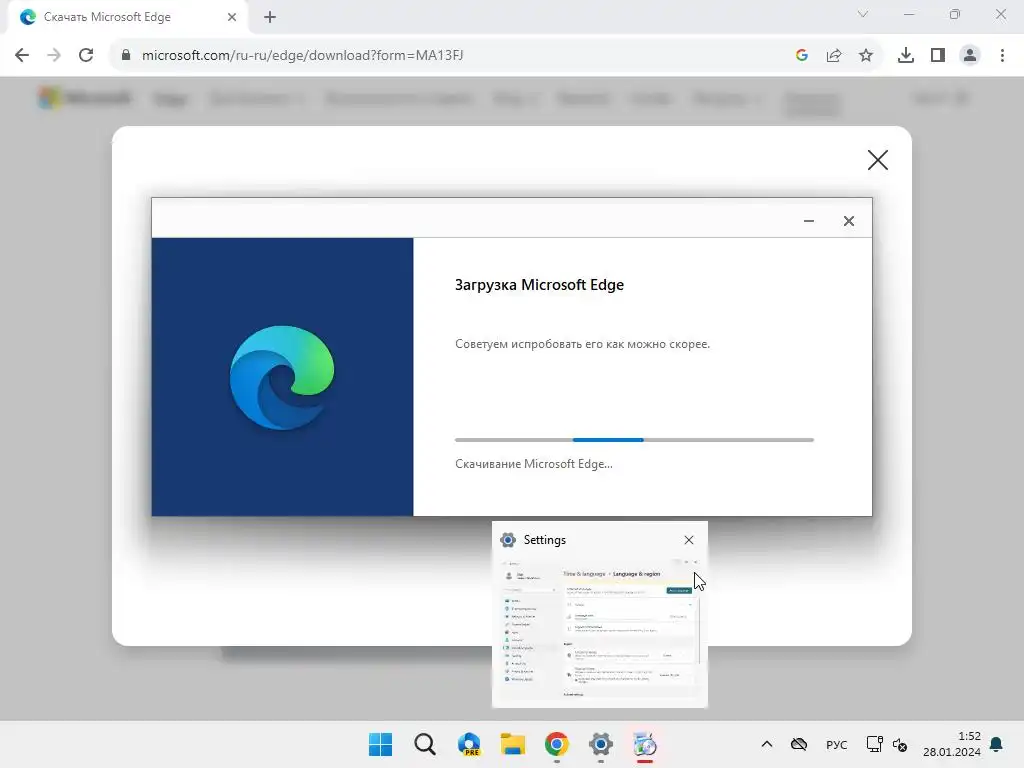This screenshot has width=1024, height=768.
Task: Click the 'Скачивание Microsoft Edge...' status text
Action: [534, 464]
